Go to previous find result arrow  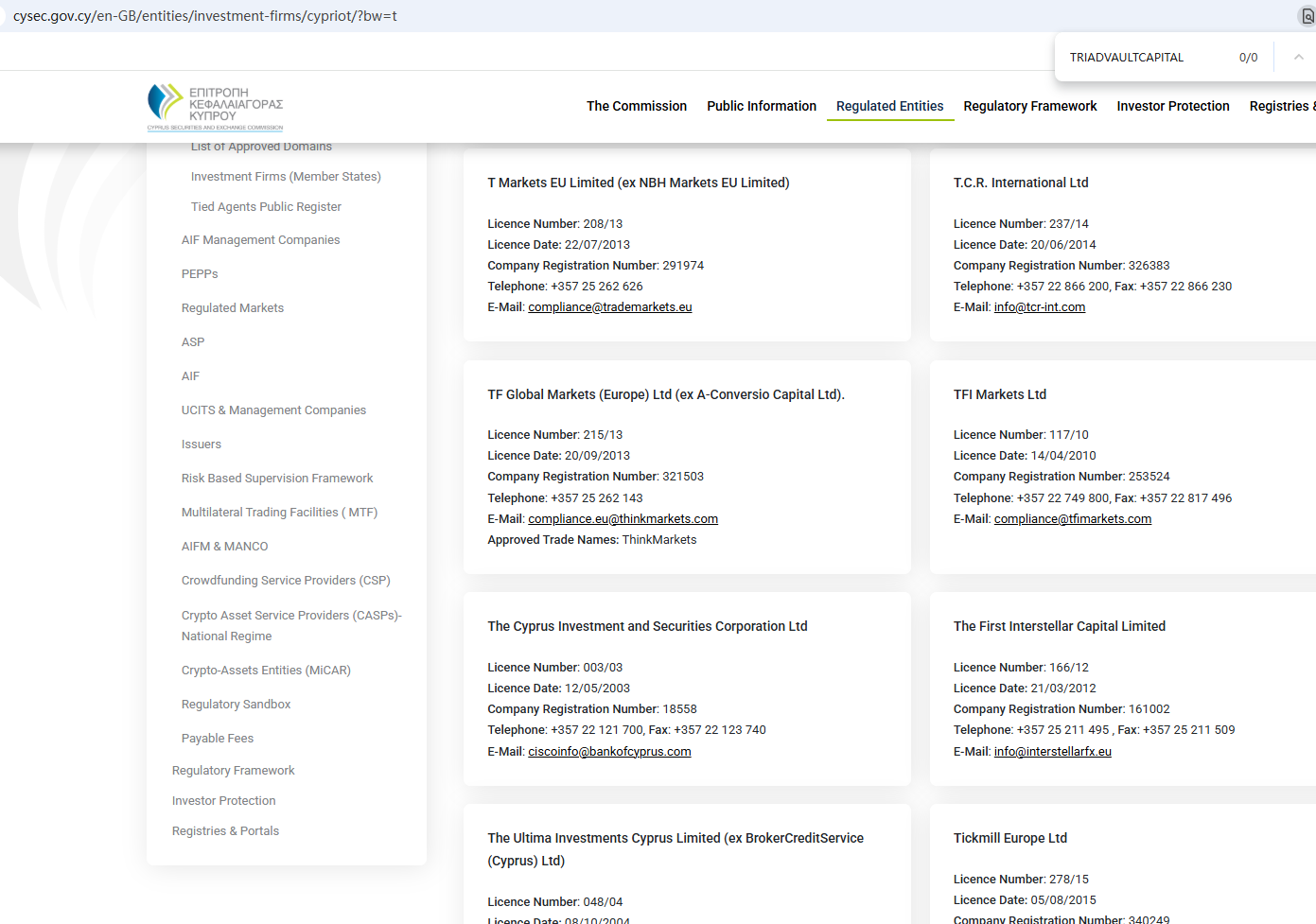(1298, 58)
